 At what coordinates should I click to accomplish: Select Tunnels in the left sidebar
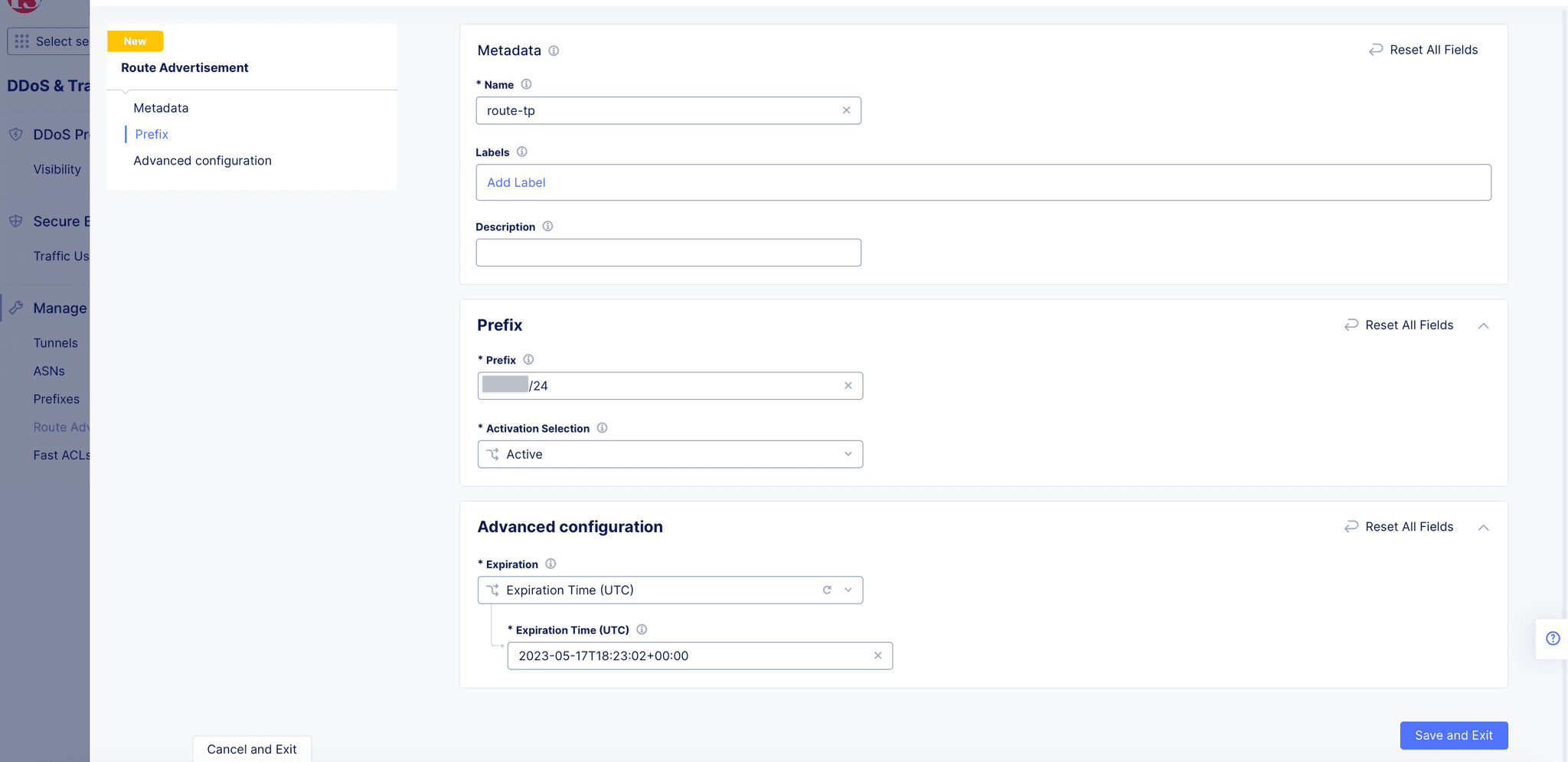click(x=55, y=342)
